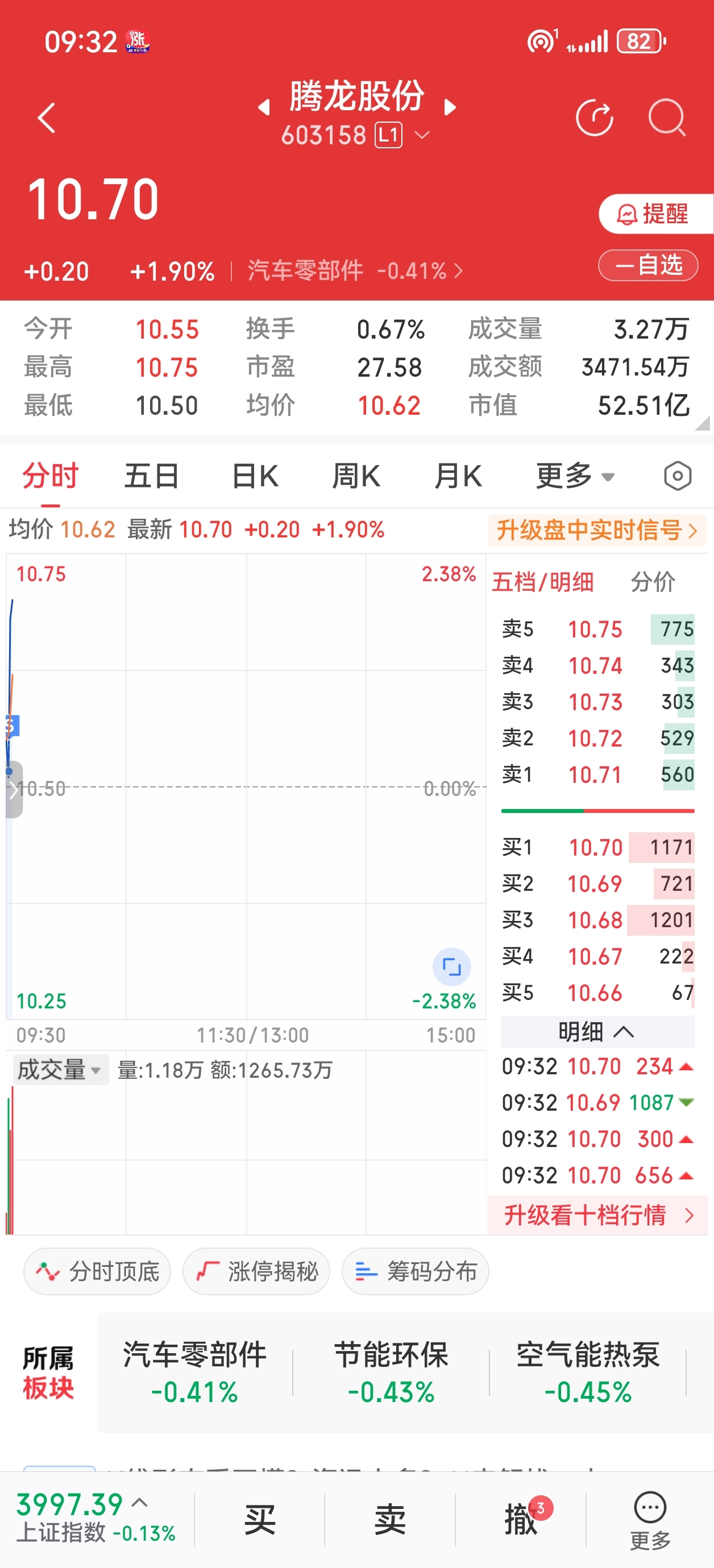Screen dimensions: 714x1568
Task: Open 汽车零部件 -0.41% sector link
Action: [355, 270]
